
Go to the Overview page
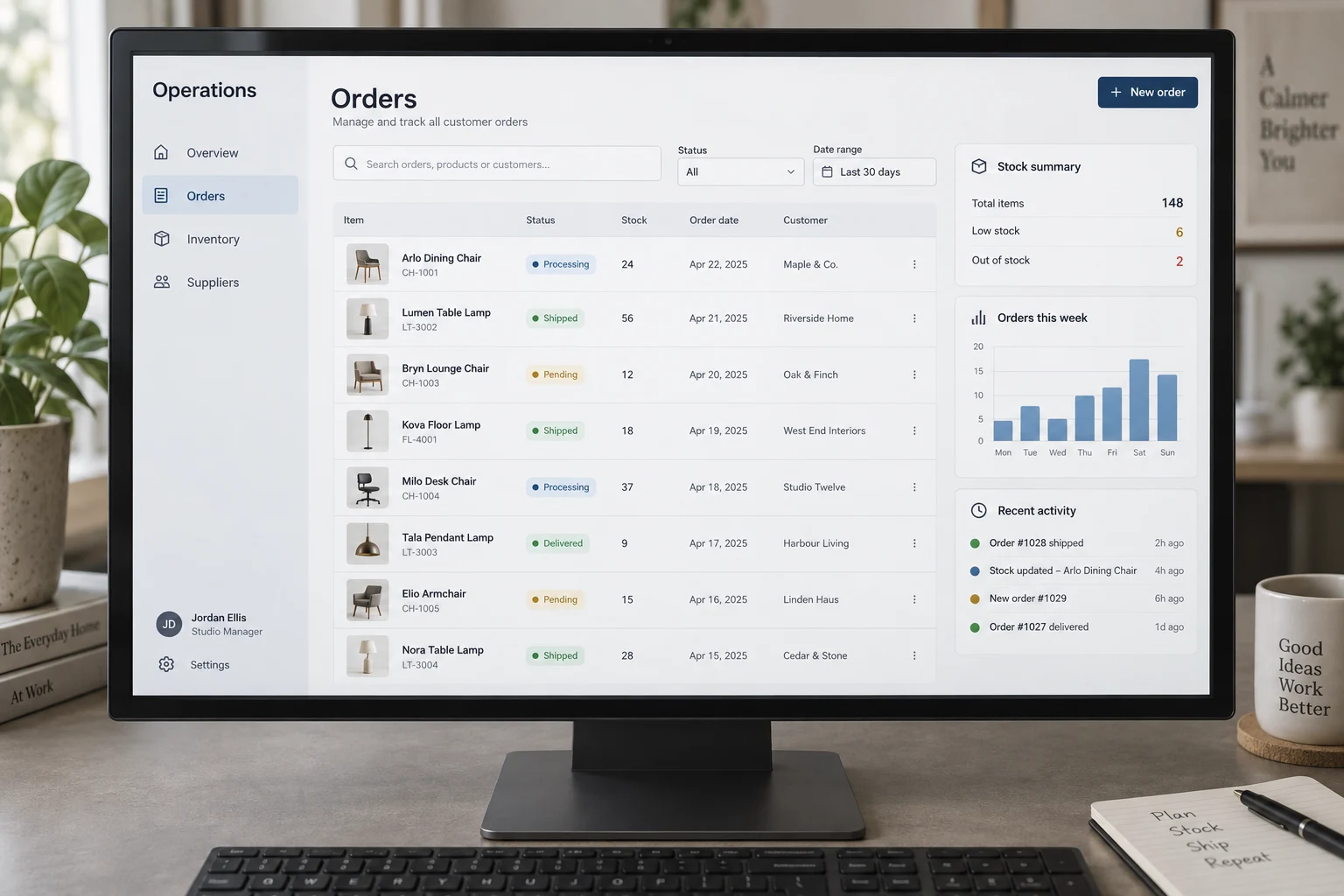(220, 152)
